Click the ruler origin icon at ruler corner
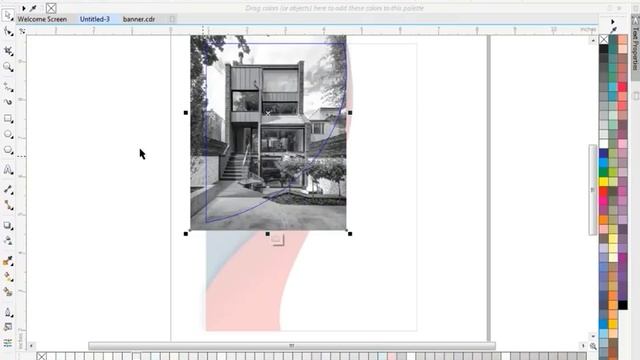 (x=22, y=31)
